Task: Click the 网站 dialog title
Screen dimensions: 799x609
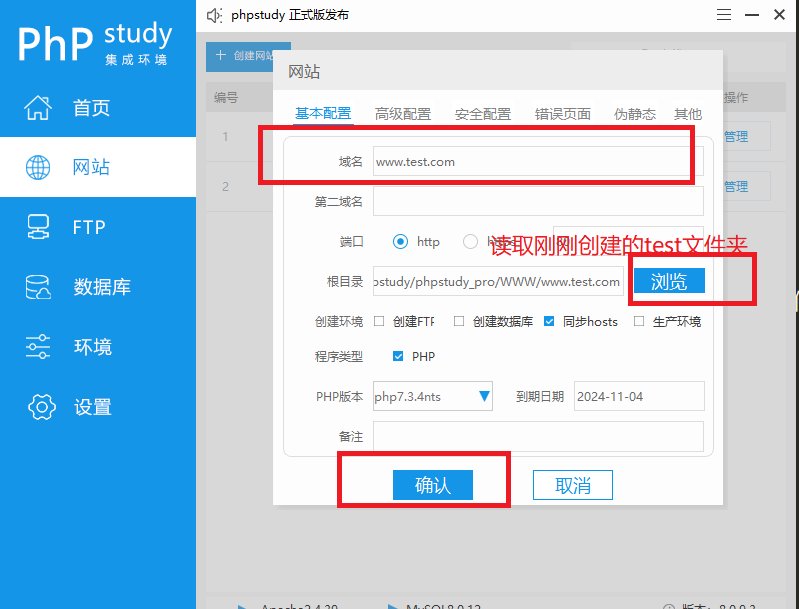Action: pos(304,72)
